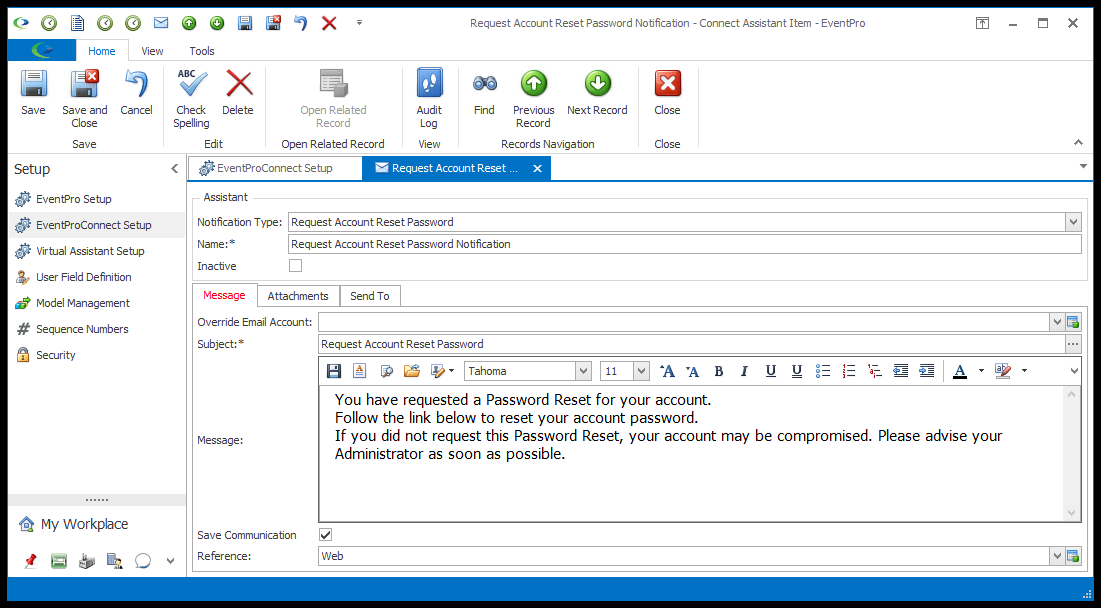The image size is (1101, 608).
Task: Run Check Spelling from the Edit group
Action: pyautogui.click(x=191, y=99)
